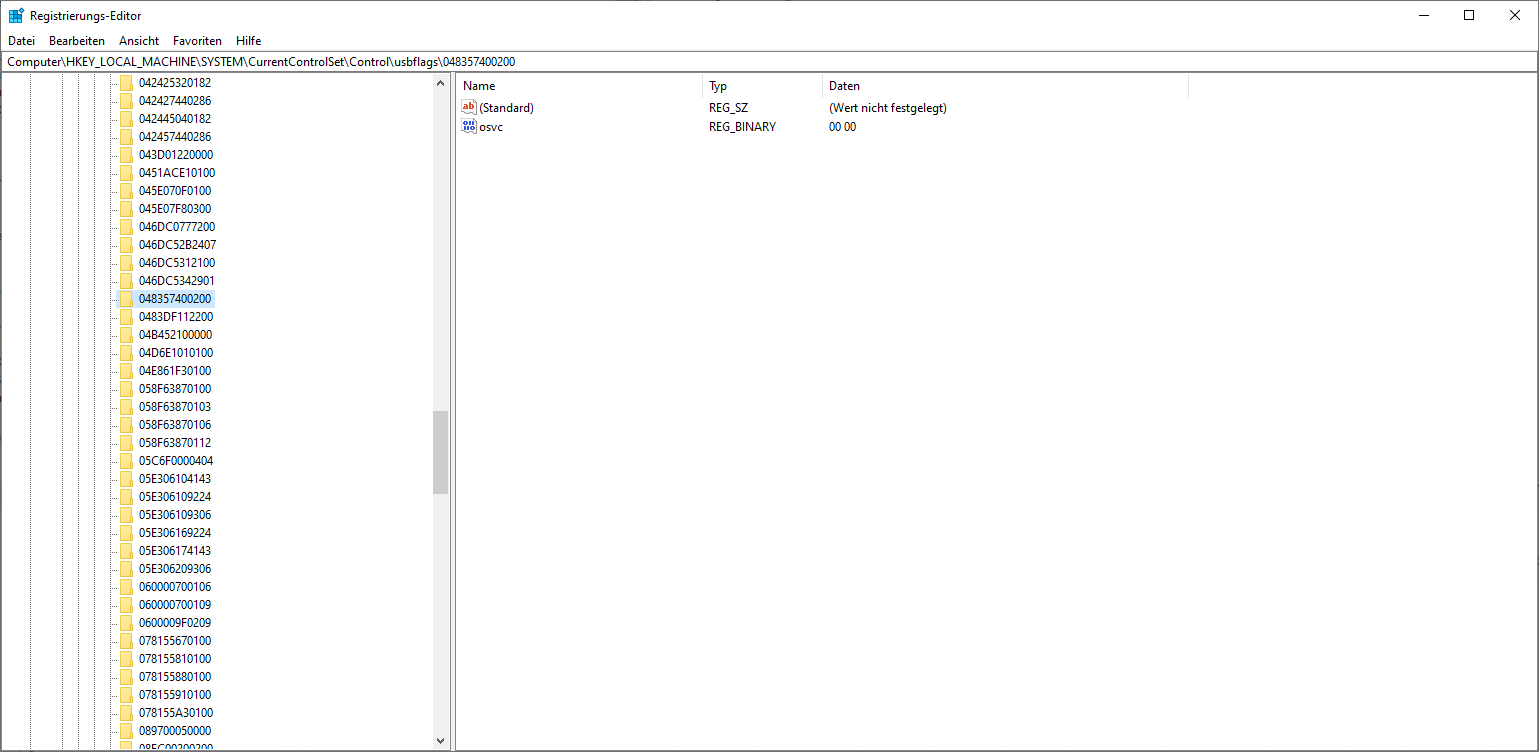Click folder icon of key 0483DF112200
Viewport: 1539px width, 752px height.
[x=126, y=317]
